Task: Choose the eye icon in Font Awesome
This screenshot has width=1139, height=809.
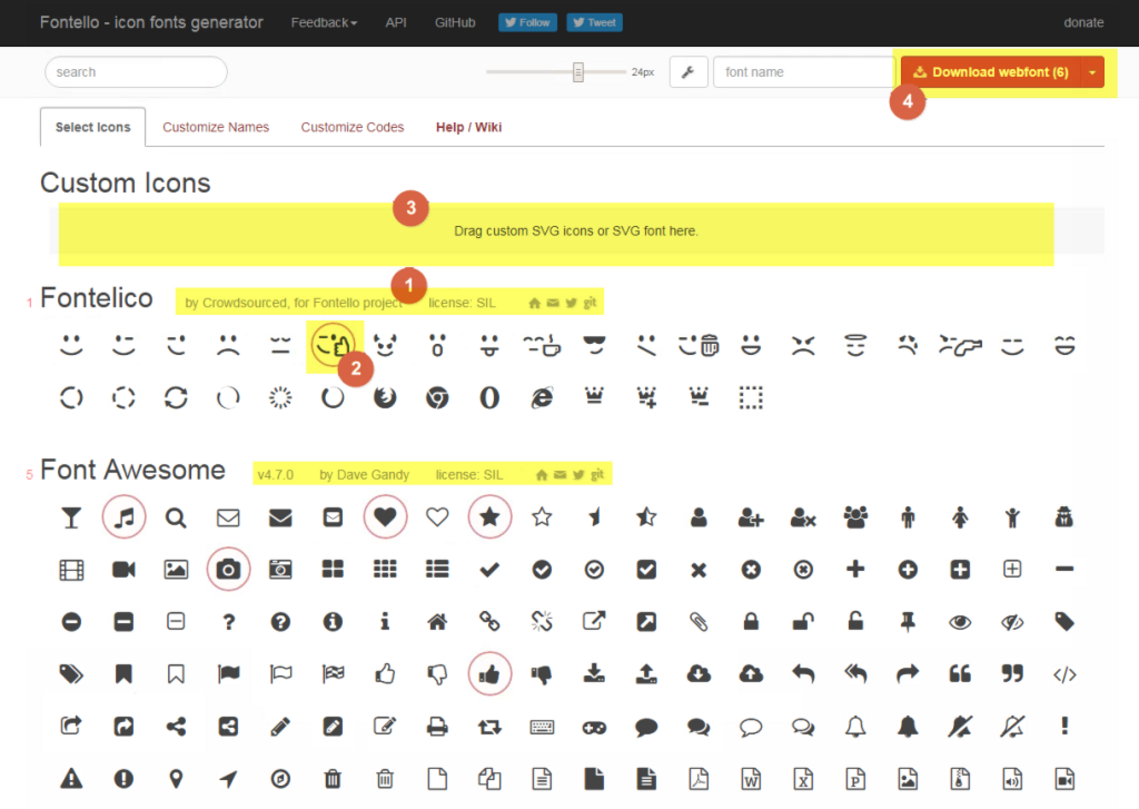Action: pos(960,621)
